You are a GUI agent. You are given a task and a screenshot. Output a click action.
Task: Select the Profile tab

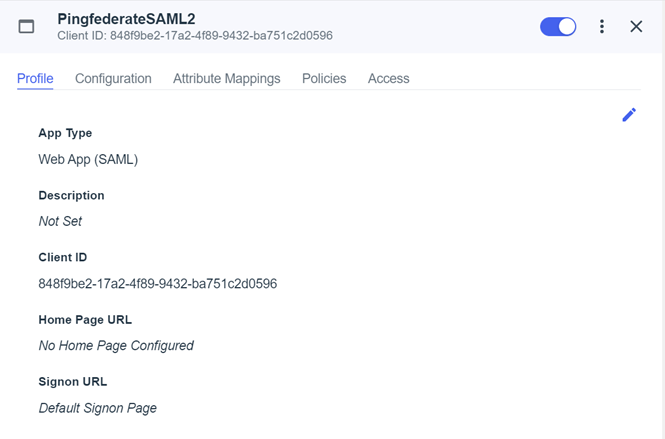(35, 78)
